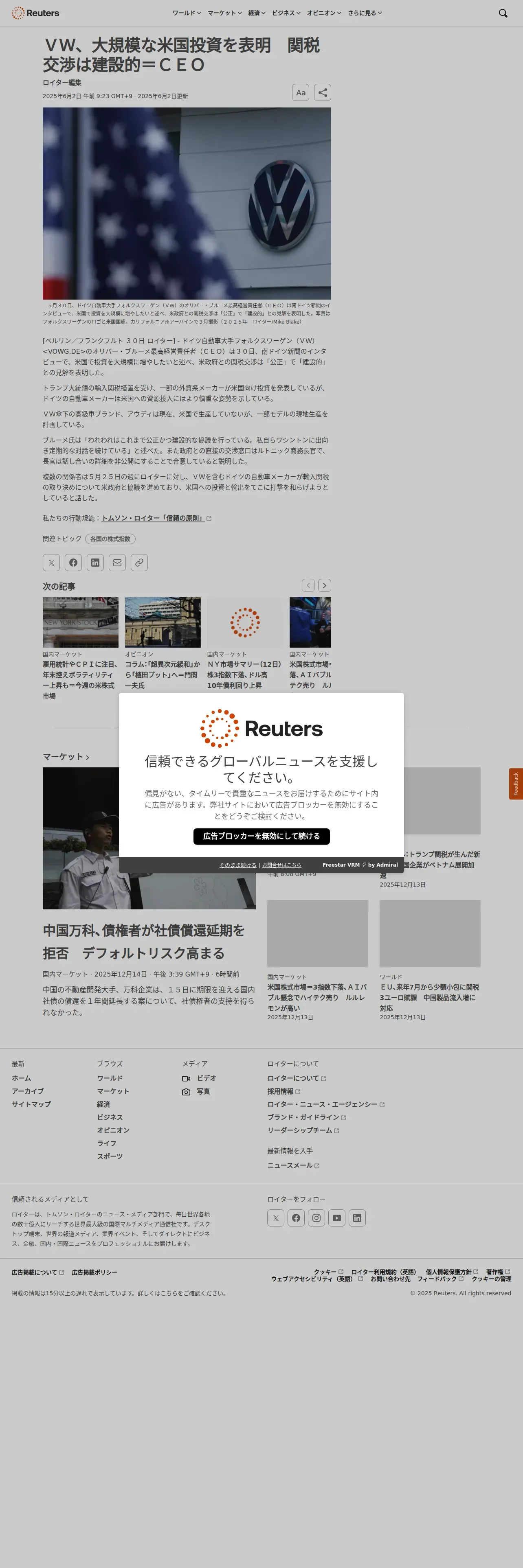Open 広告掲載について link
The image size is (523, 1568).
pos(38,1272)
